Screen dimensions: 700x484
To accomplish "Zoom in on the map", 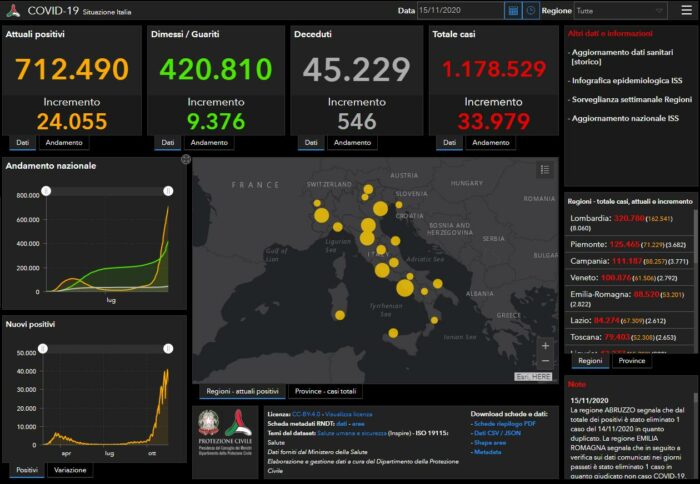I will pos(545,345).
